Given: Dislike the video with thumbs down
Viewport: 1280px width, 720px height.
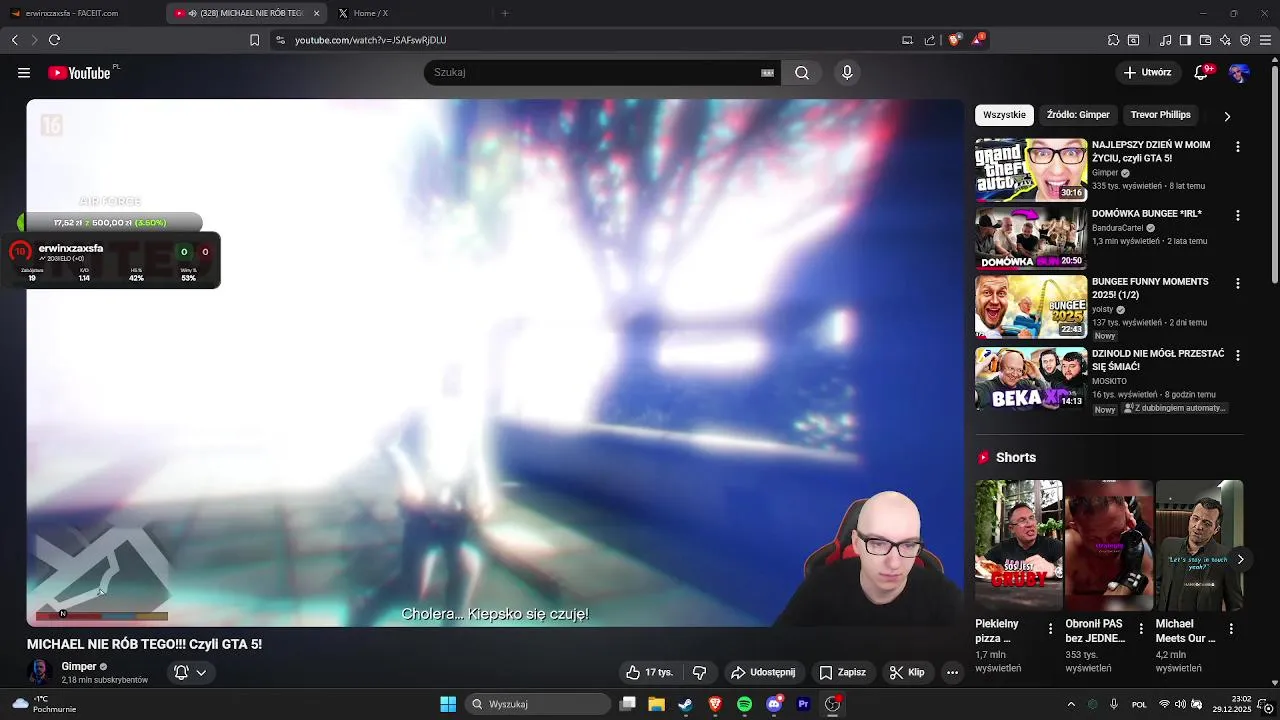Looking at the screenshot, I should click(700, 673).
